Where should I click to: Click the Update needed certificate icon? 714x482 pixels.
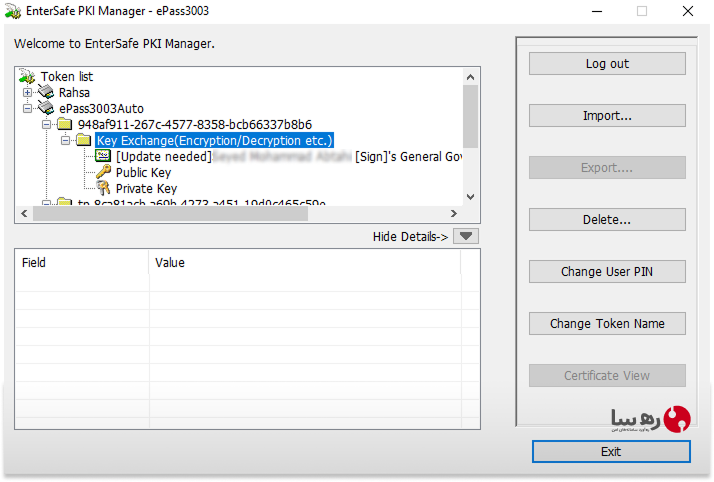pyautogui.click(x=103, y=156)
